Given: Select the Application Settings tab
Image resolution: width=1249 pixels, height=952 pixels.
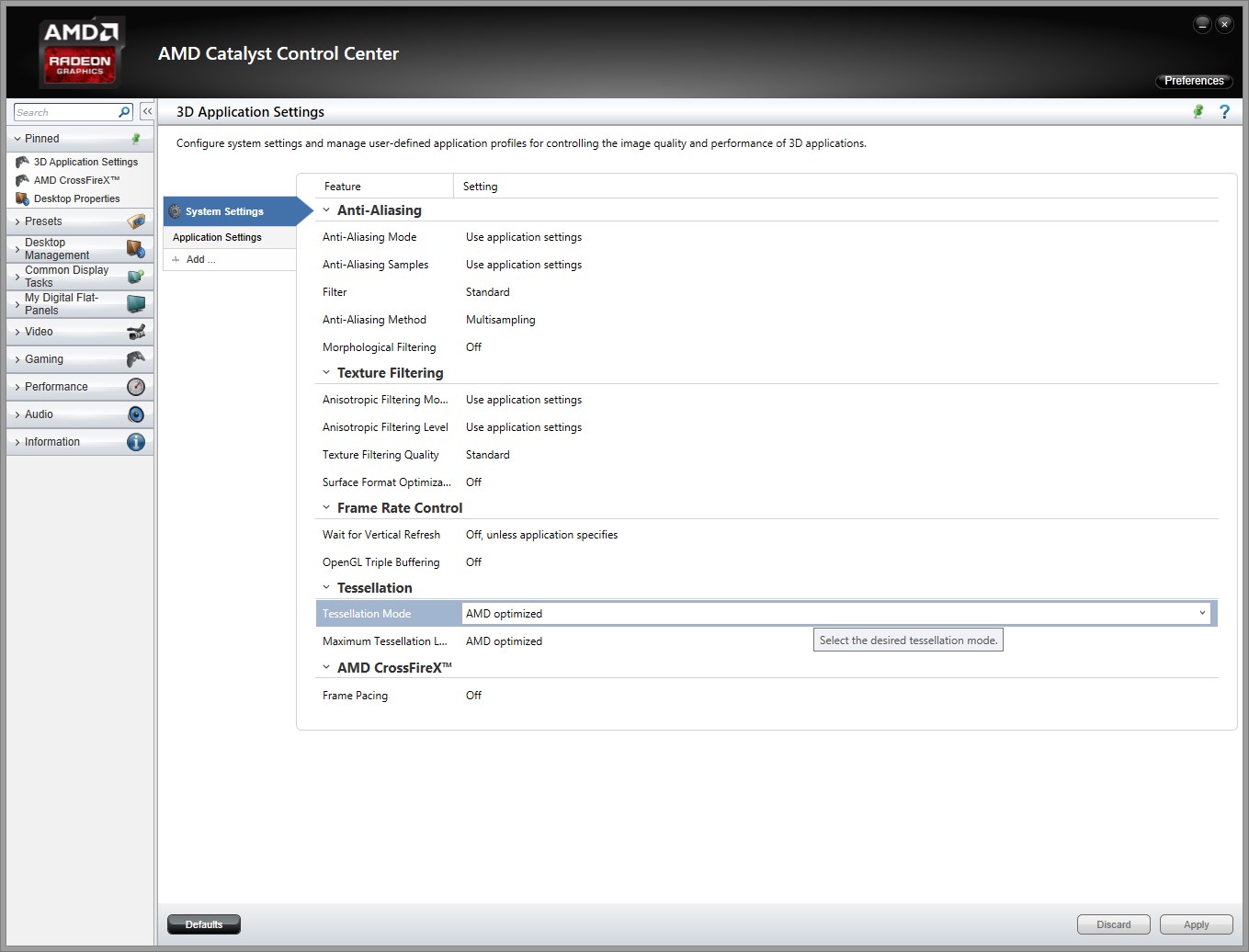Looking at the screenshot, I should coord(218,237).
